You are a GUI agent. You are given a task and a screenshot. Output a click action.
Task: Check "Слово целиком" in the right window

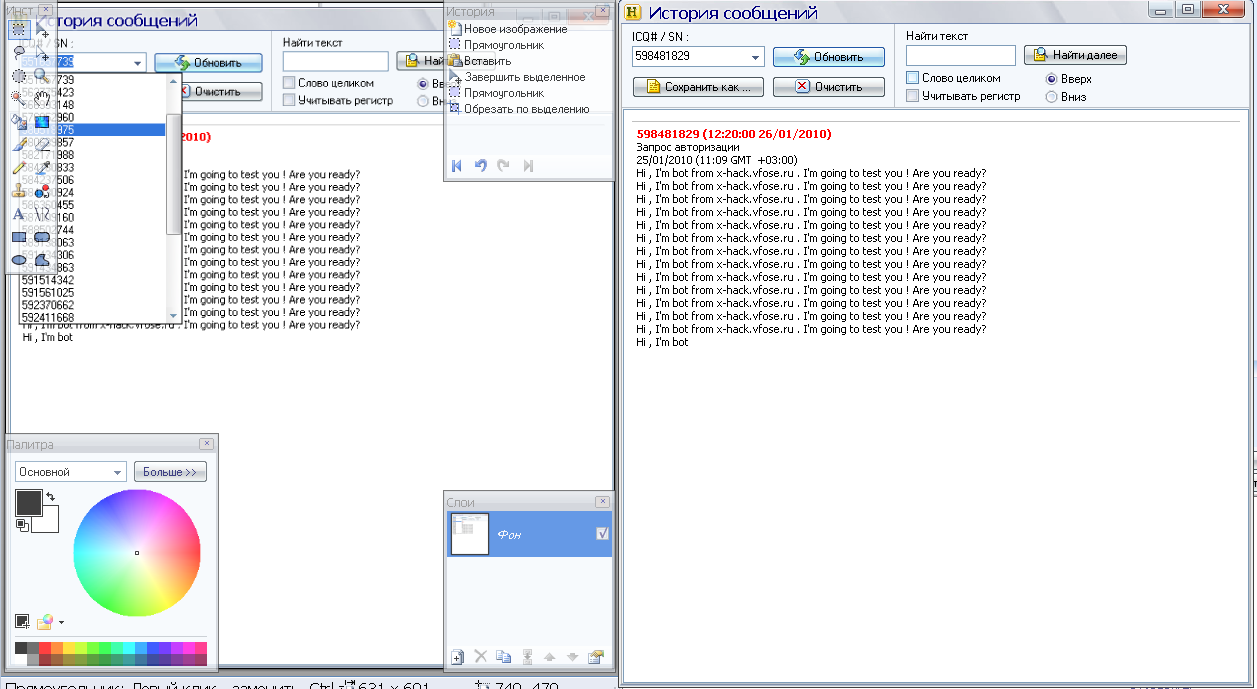pyautogui.click(x=913, y=78)
